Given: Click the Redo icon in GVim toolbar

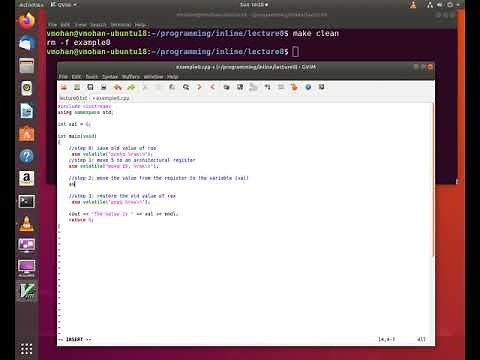Looking at the screenshot, I should click(131, 87).
